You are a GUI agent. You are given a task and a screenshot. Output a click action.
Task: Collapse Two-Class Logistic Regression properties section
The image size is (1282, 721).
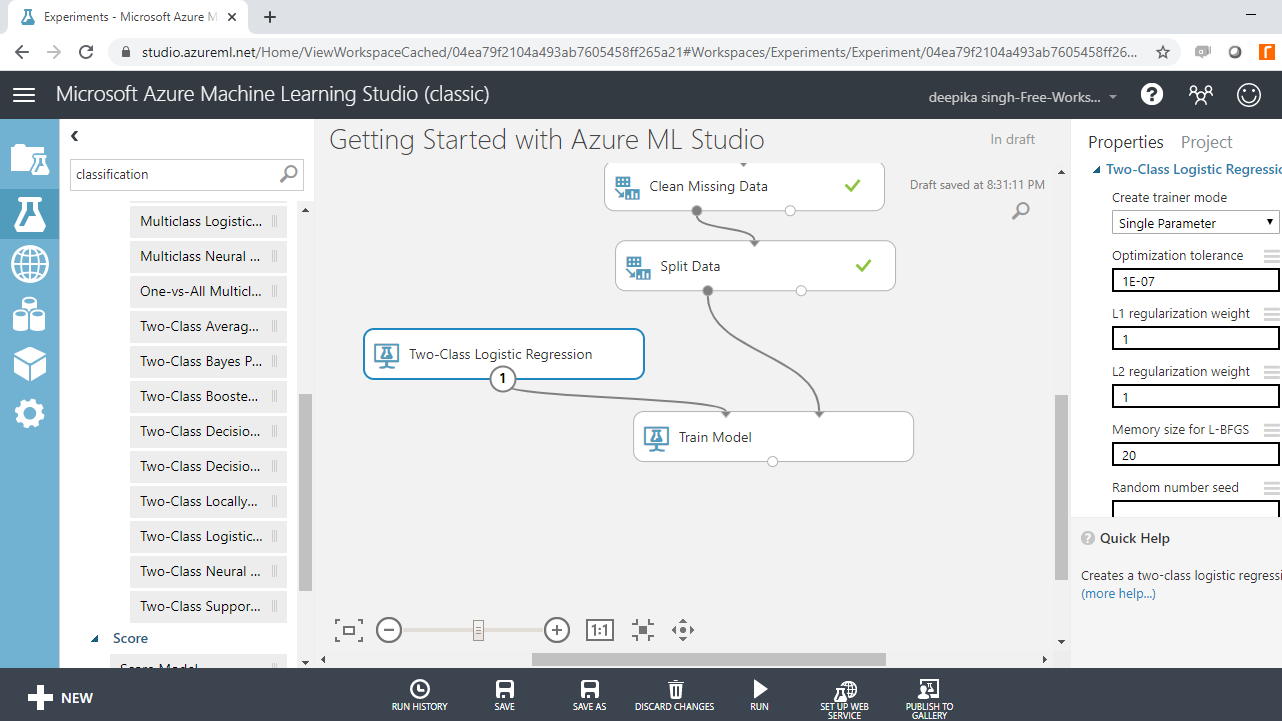(x=1097, y=170)
